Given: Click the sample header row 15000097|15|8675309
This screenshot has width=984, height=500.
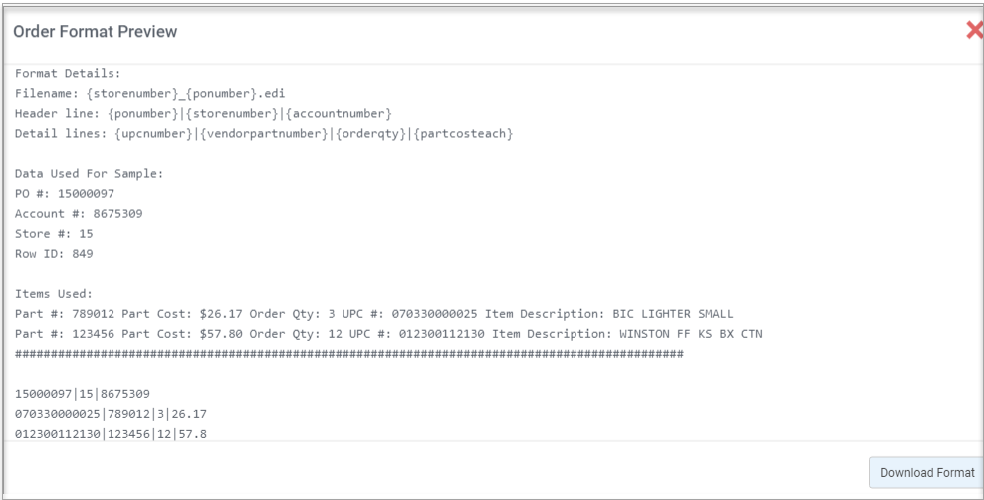Looking at the screenshot, I should click(x=82, y=394).
